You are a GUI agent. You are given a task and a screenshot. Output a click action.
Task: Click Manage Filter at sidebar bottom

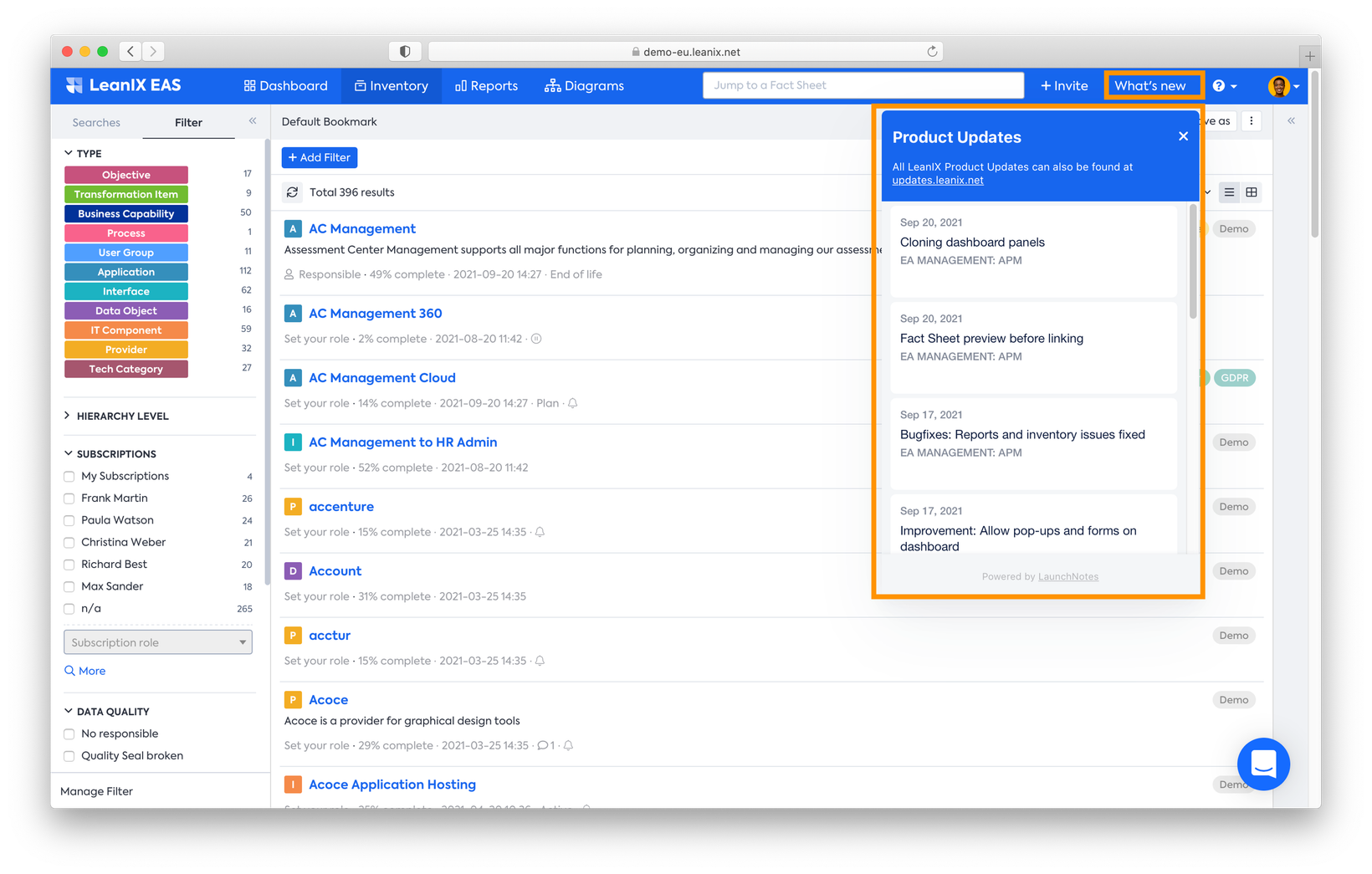97,791
